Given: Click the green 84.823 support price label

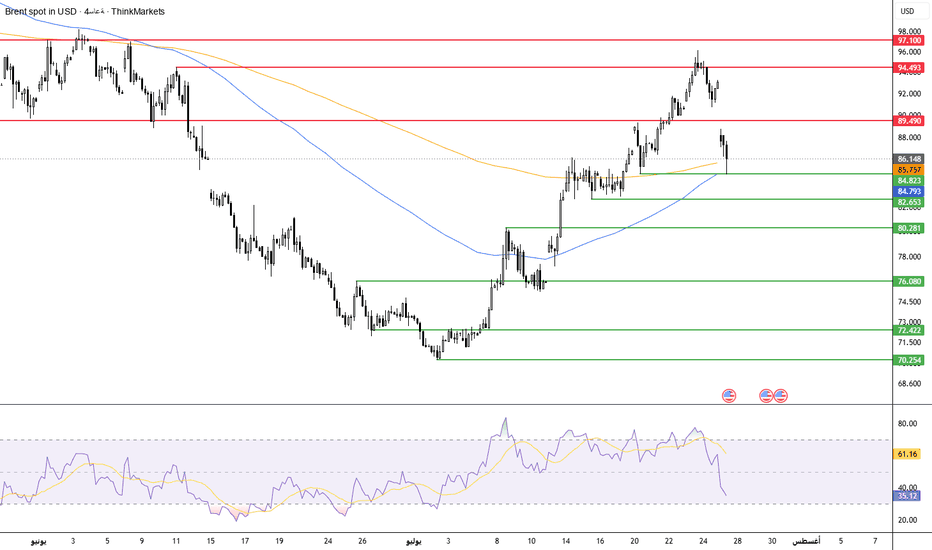Looking at the screenshot, I should (x=909, y=180).
